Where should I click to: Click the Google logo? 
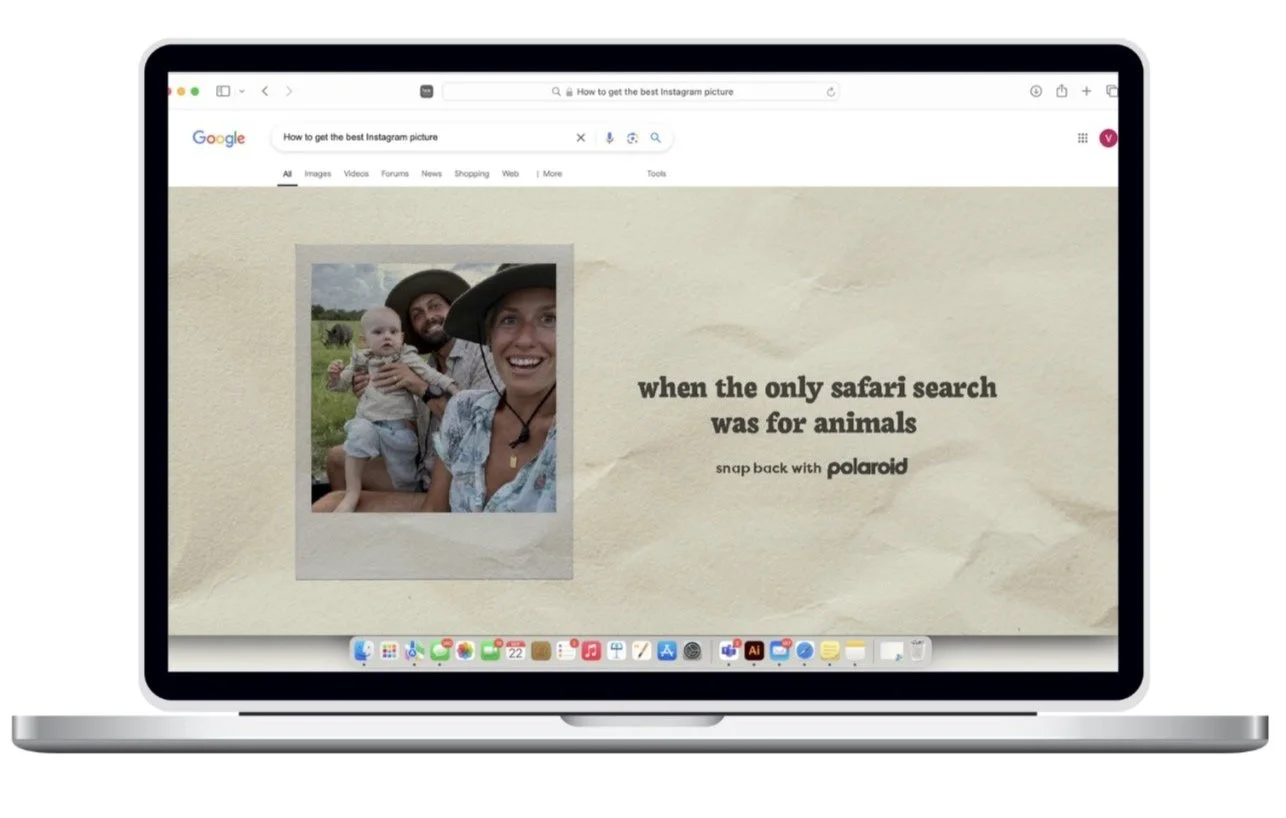point(219,138)
